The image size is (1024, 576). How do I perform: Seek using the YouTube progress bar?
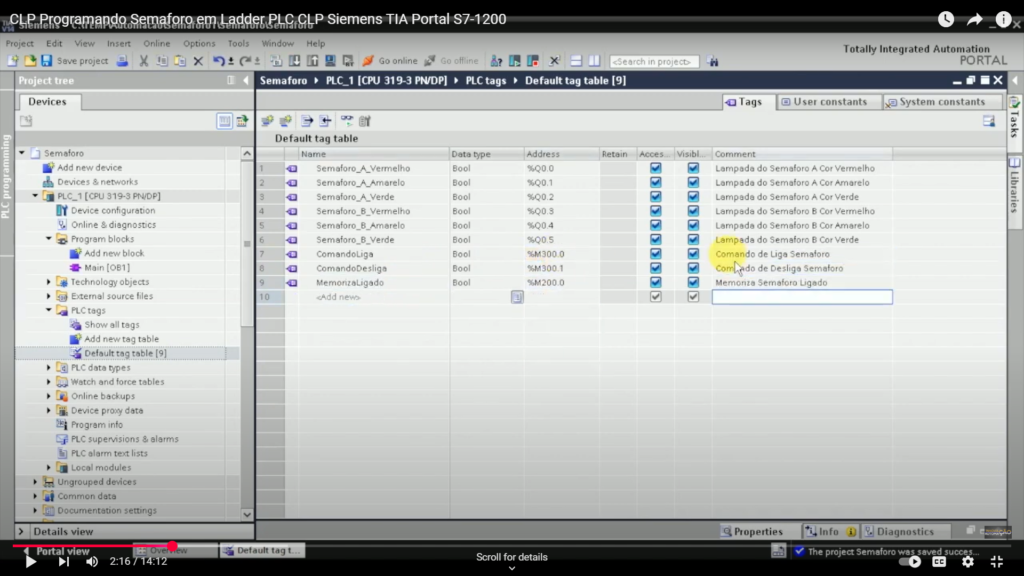[x=512, y=545]
